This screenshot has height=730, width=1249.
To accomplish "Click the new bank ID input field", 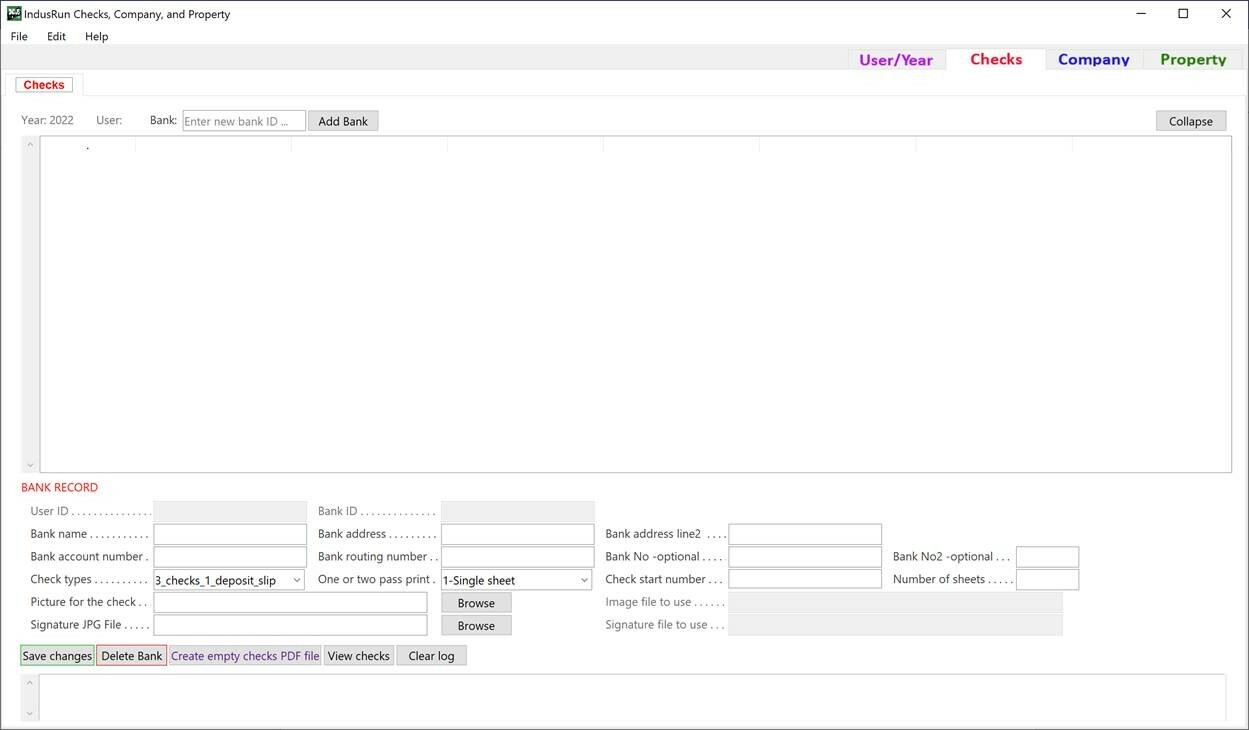I will [244, 121].
